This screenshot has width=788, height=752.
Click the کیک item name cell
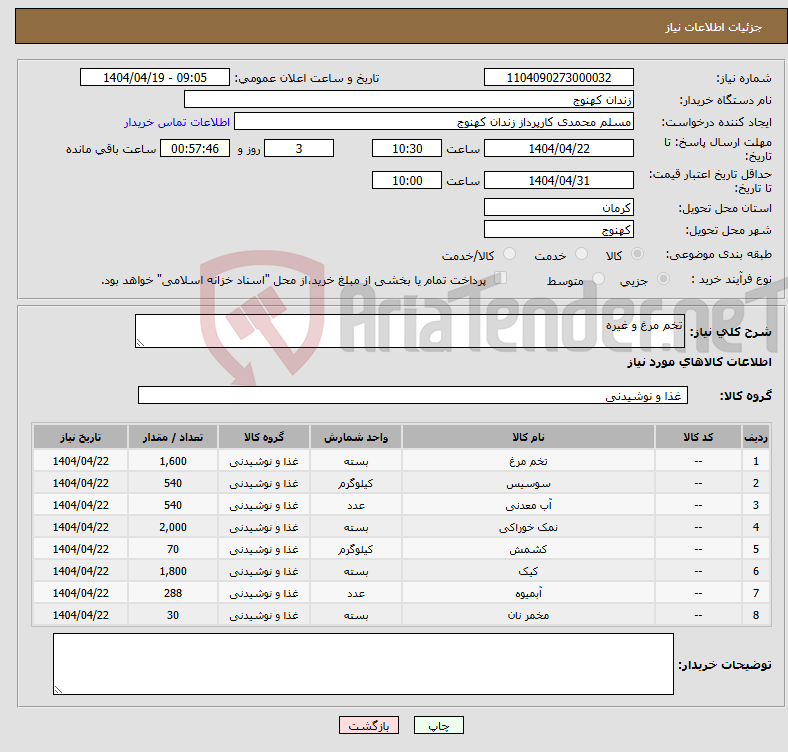(x=528, y=571)
